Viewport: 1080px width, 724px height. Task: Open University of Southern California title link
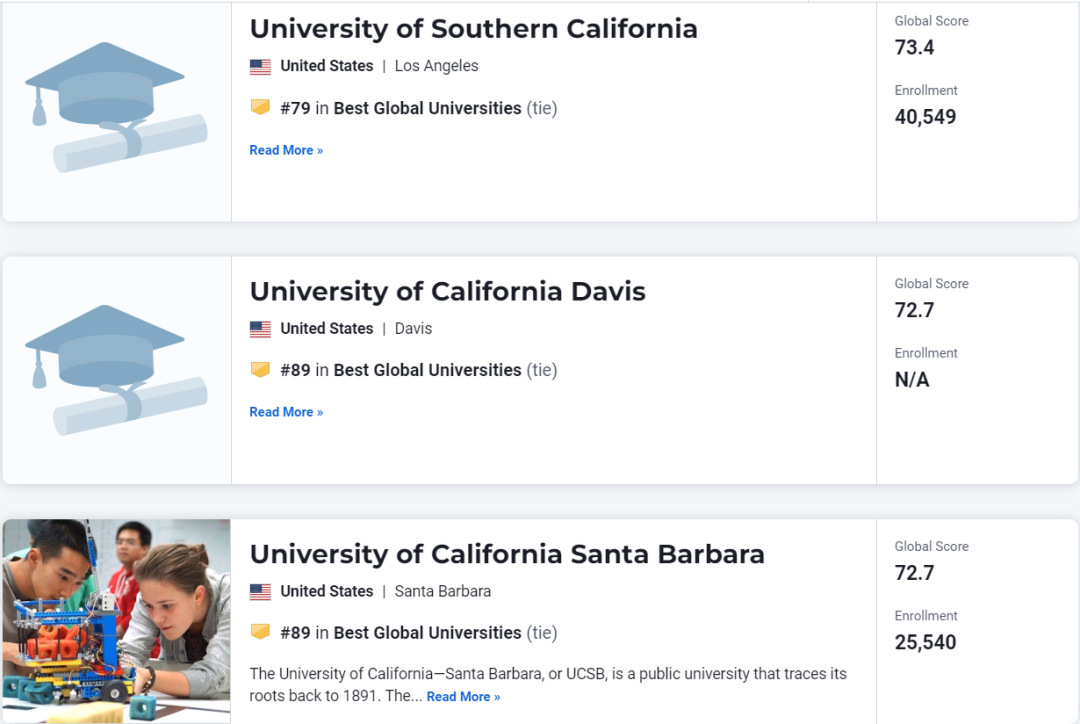point(473,29)
